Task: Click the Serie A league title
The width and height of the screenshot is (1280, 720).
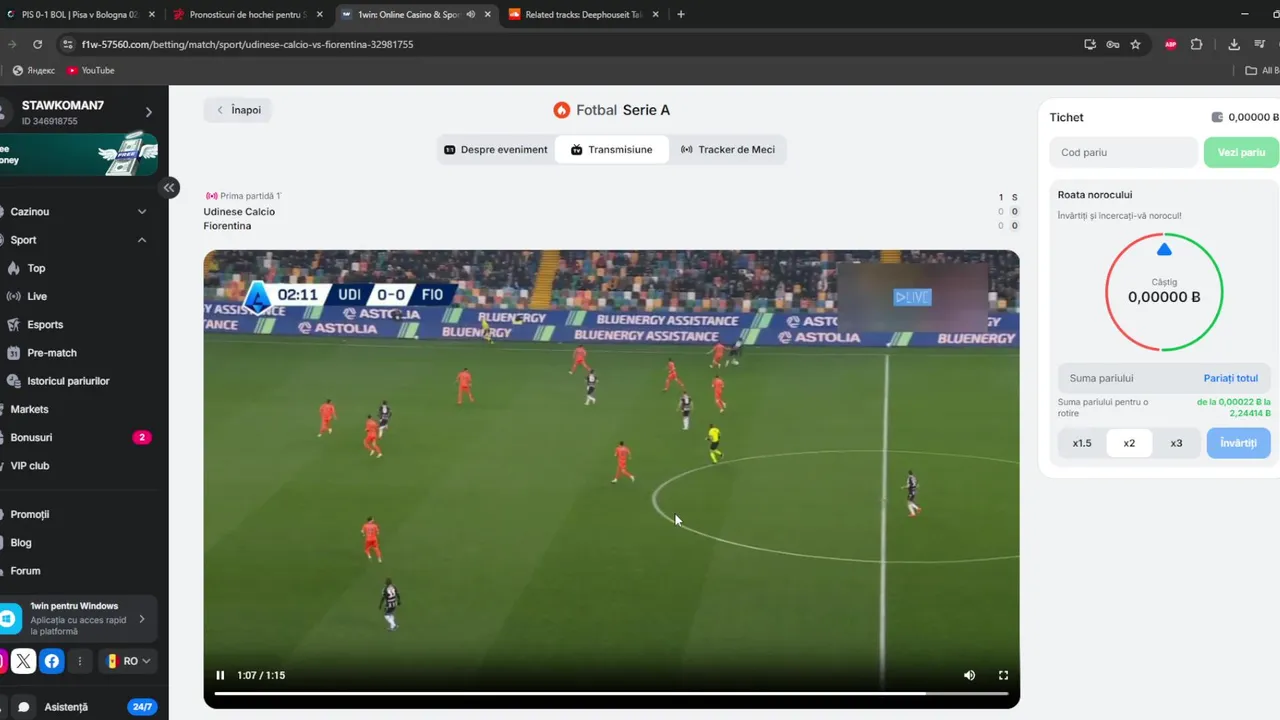Action: [x=646, y=110]
